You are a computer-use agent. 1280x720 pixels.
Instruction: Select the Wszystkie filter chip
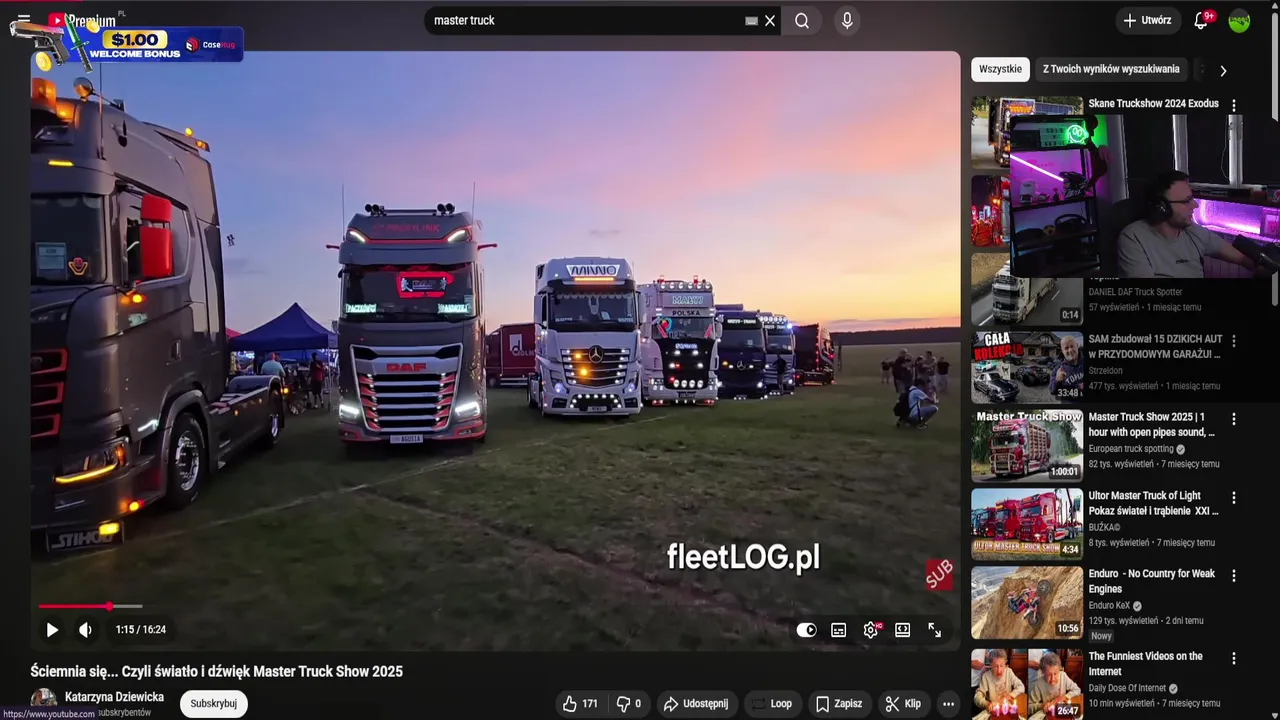point(1000,69)
